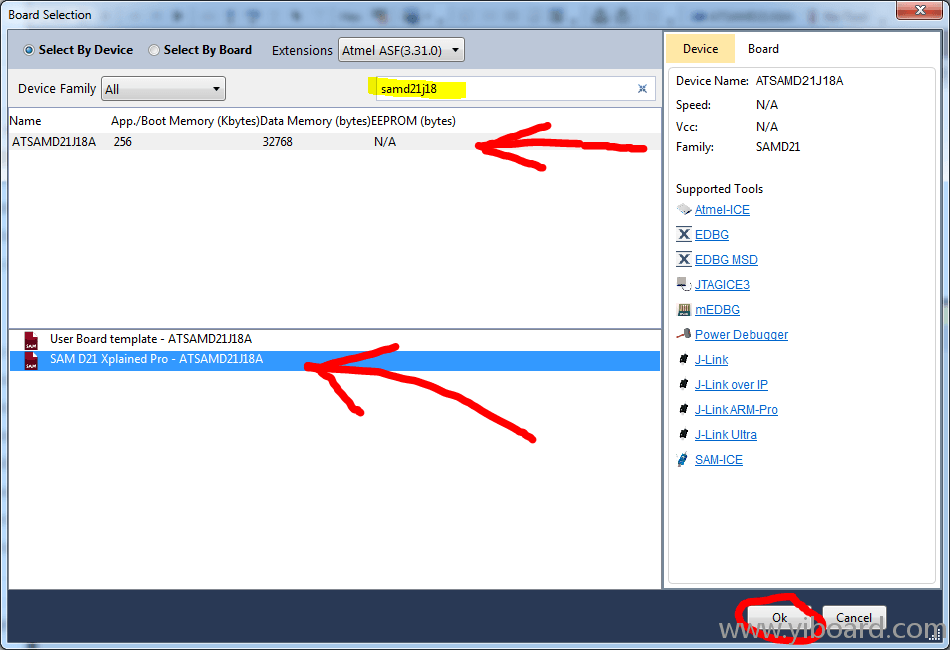Select SAM D21 Xplained Pro - ATSAMD21J18A
Image resolution: width=950 pixels, height=650 pixels.
pos(334,360)
